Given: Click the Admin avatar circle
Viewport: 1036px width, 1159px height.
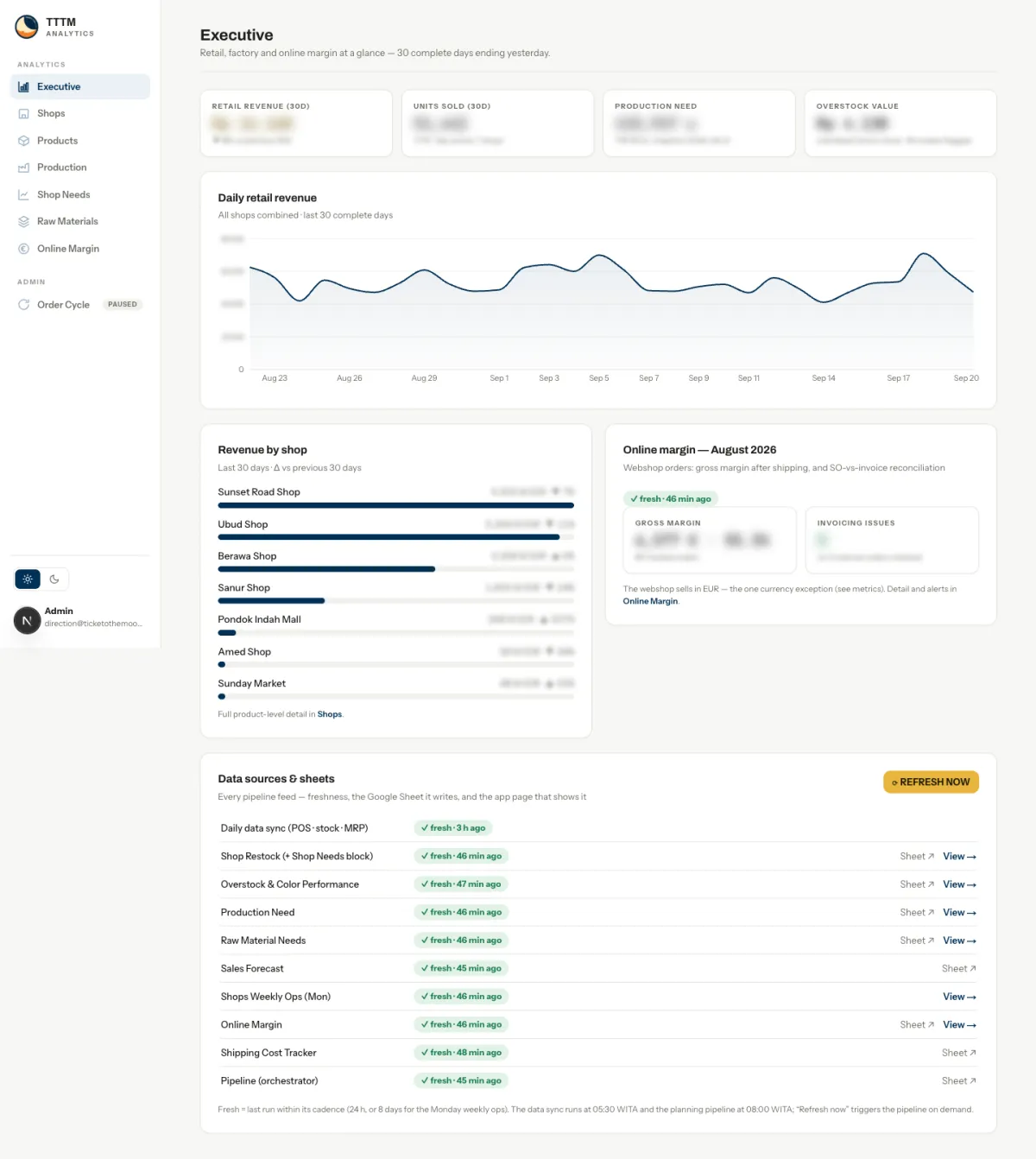Looking at the screenshot, I should point(28,620).
